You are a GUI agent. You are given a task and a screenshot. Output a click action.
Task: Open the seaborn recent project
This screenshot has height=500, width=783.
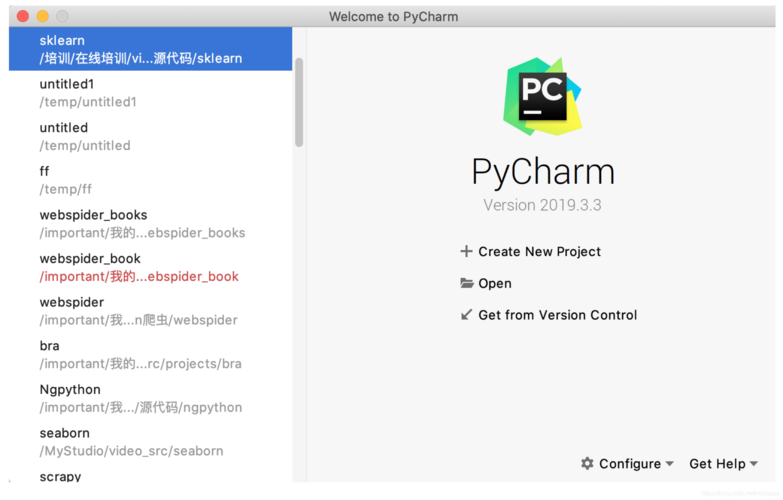coord(150,442)
